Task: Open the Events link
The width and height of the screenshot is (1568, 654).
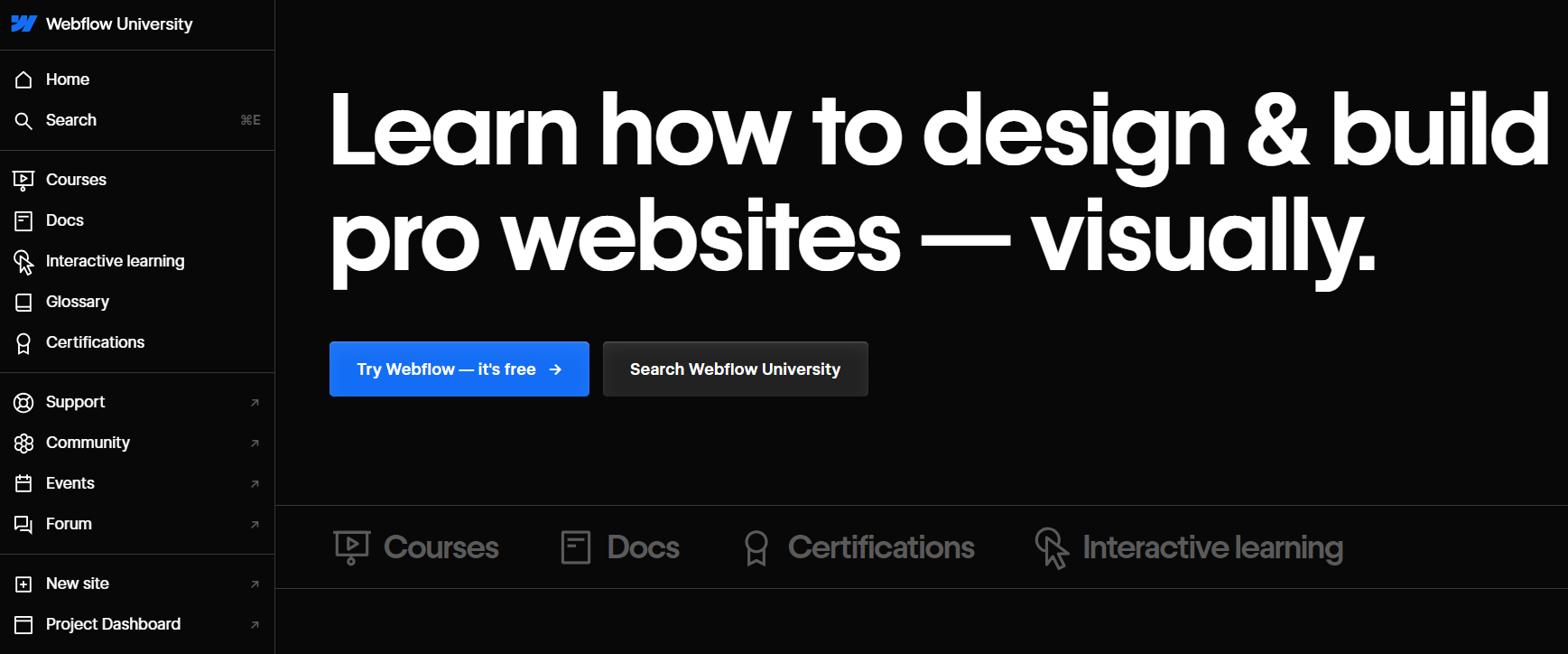Action: click(x=137, y=483)
